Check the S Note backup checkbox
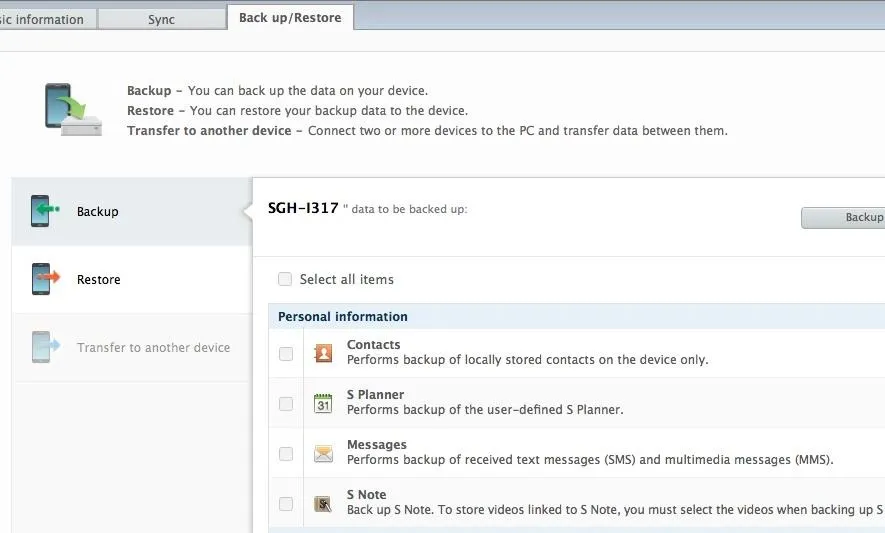The width and height of the screenshot is (885, 533). [x=286, y=503]
